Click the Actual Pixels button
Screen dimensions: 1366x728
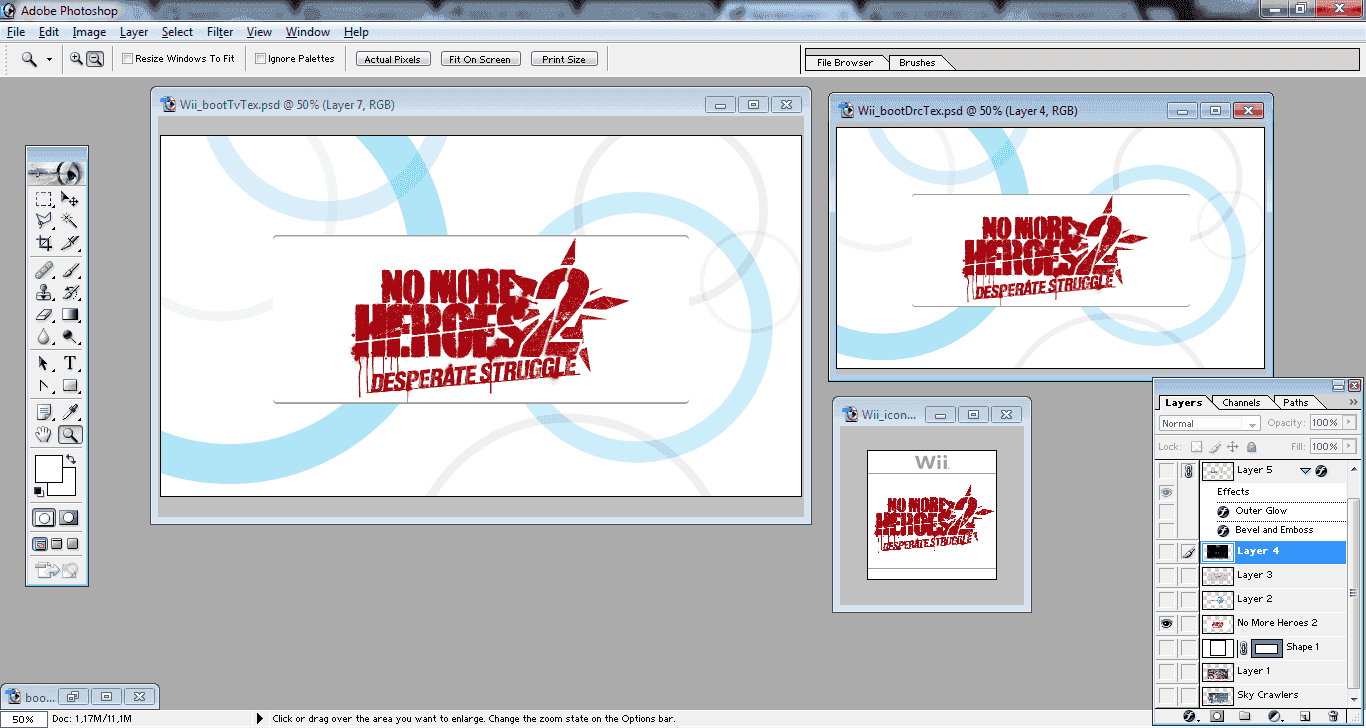392,59
